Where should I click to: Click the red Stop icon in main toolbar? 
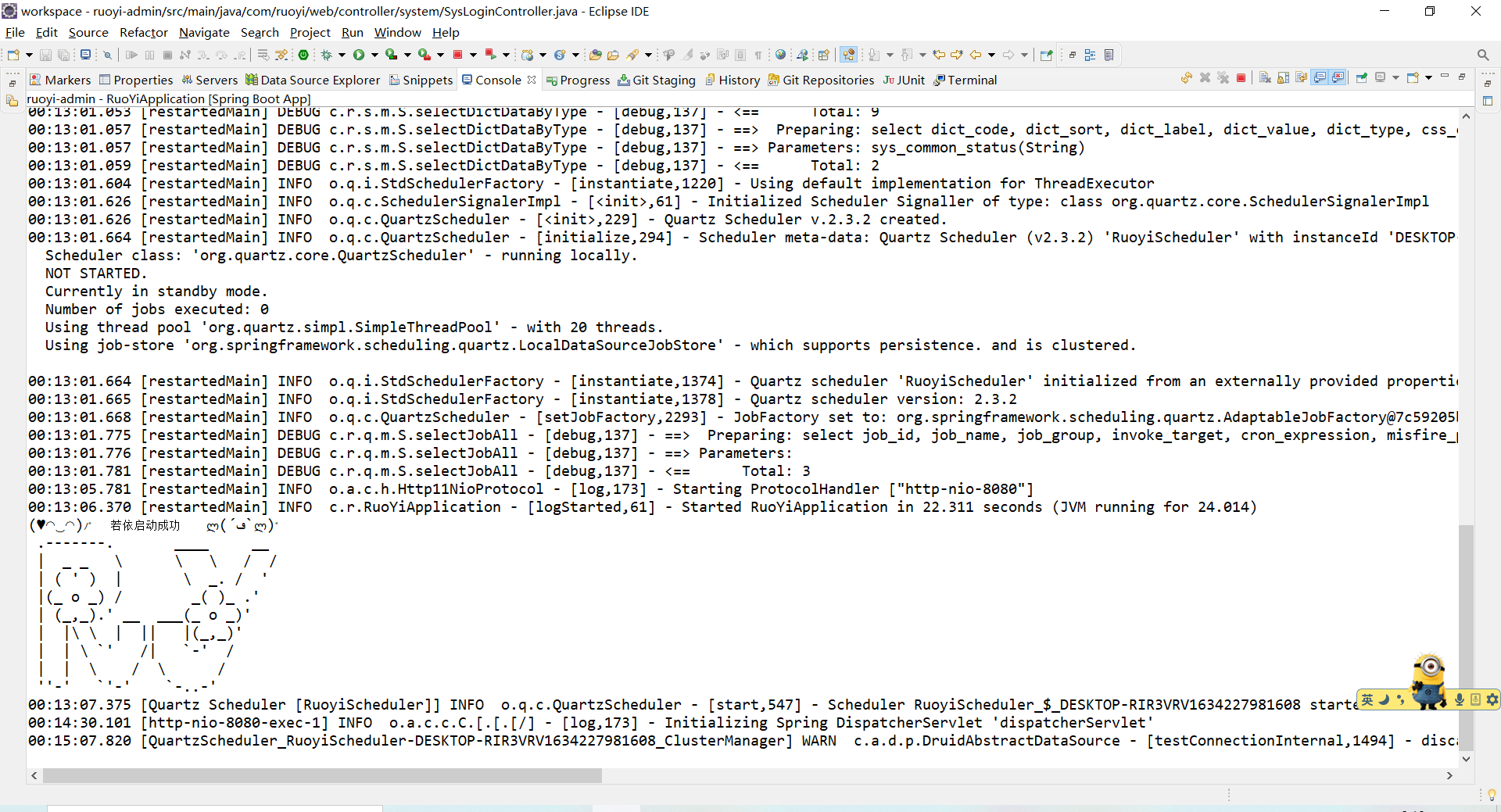tap(457, 55)
